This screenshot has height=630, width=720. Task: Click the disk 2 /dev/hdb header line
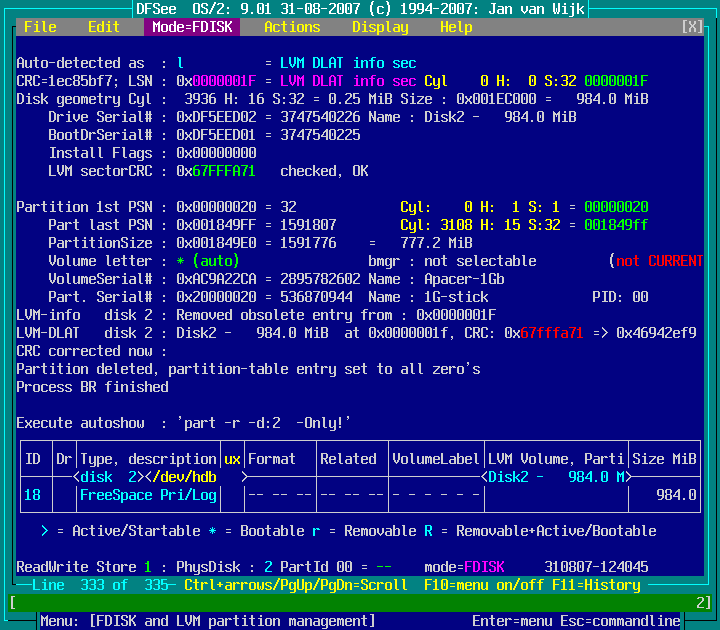[x=148, y=477]
